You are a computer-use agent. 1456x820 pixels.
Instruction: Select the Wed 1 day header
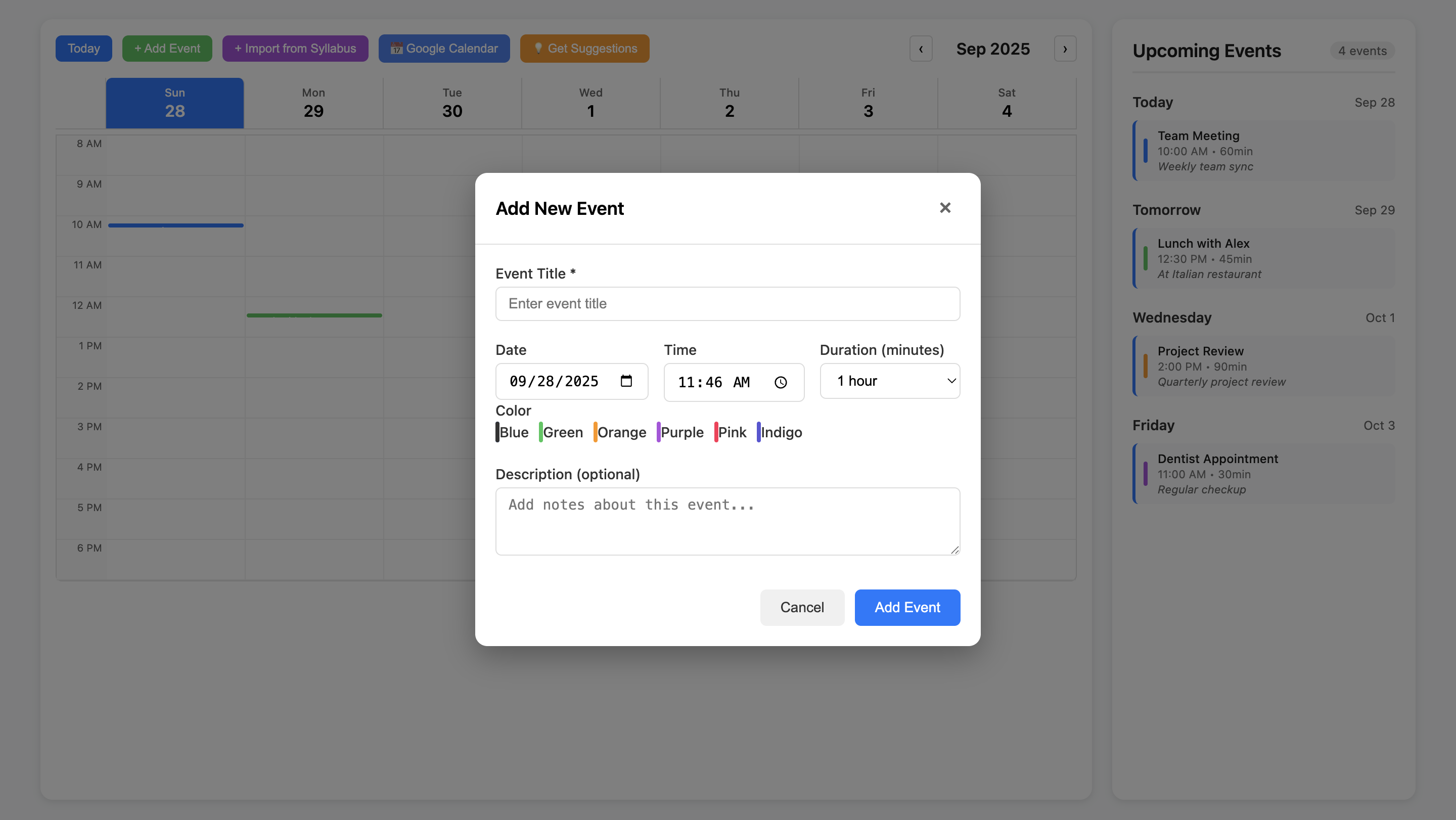(590, 103)
